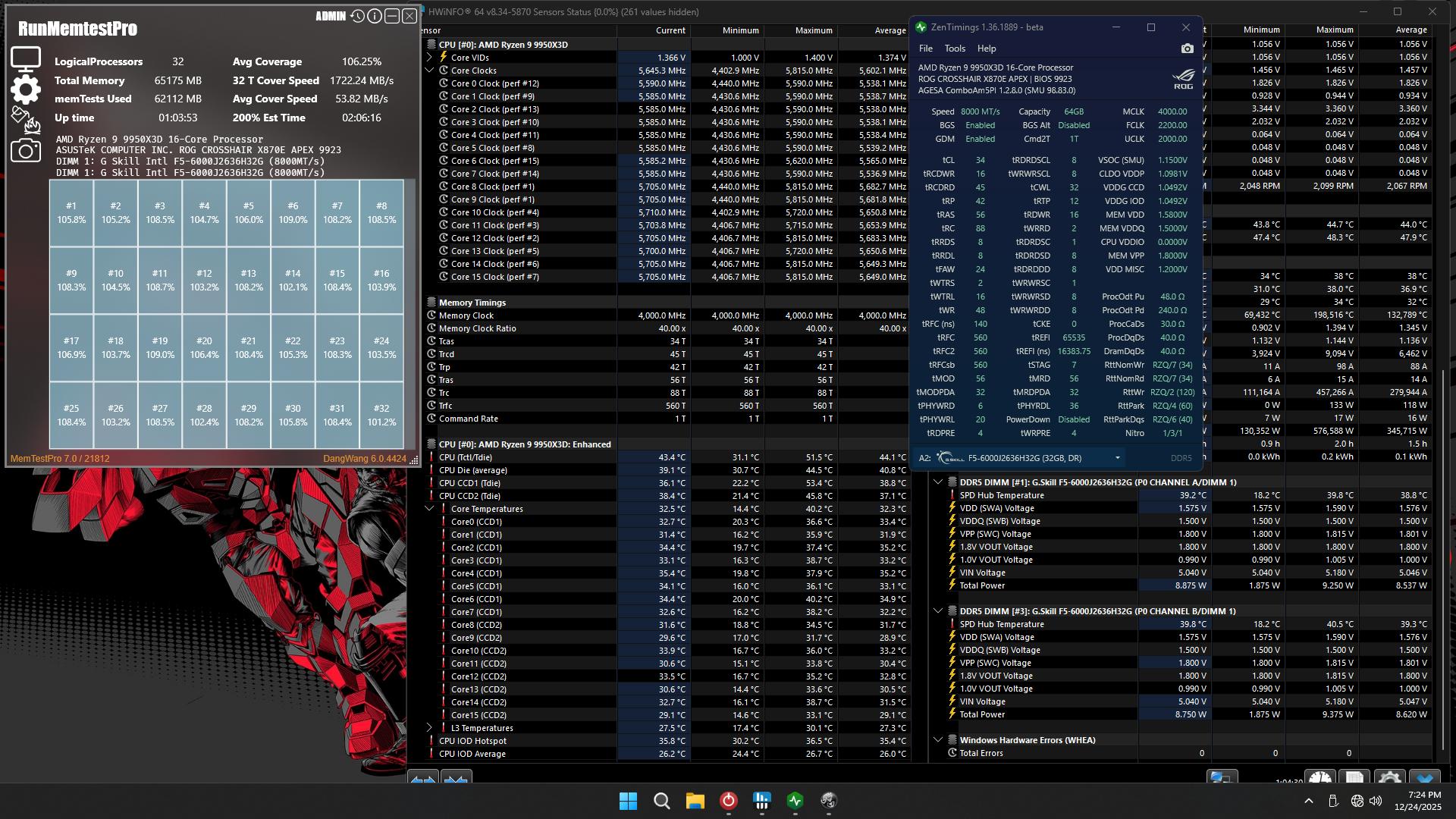This screenshot has width=1456, height=819.
Task: Select the CPU IOD Hotspot row
Action: (x=667, y=741)
